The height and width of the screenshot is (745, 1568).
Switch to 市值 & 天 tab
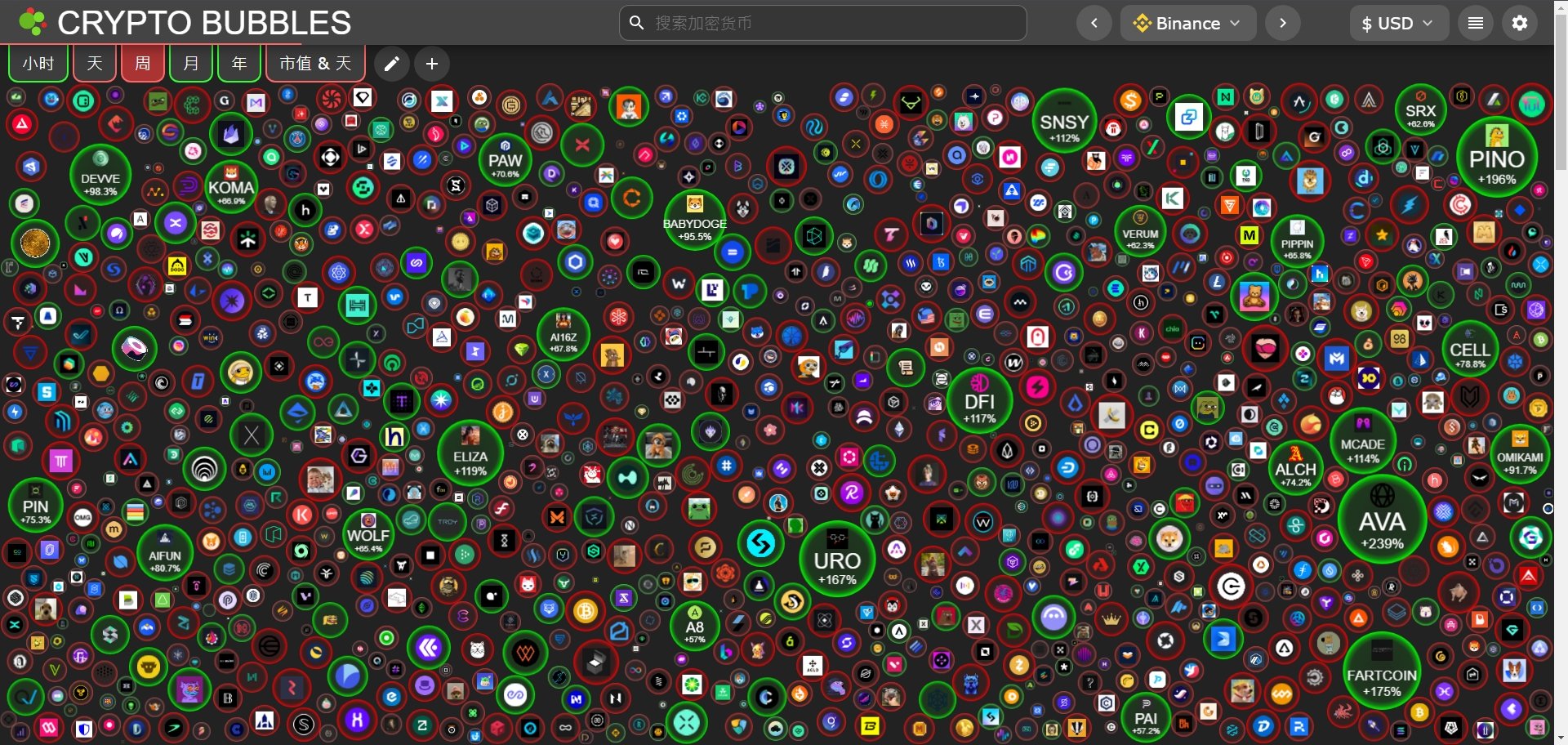click(315, 64)
